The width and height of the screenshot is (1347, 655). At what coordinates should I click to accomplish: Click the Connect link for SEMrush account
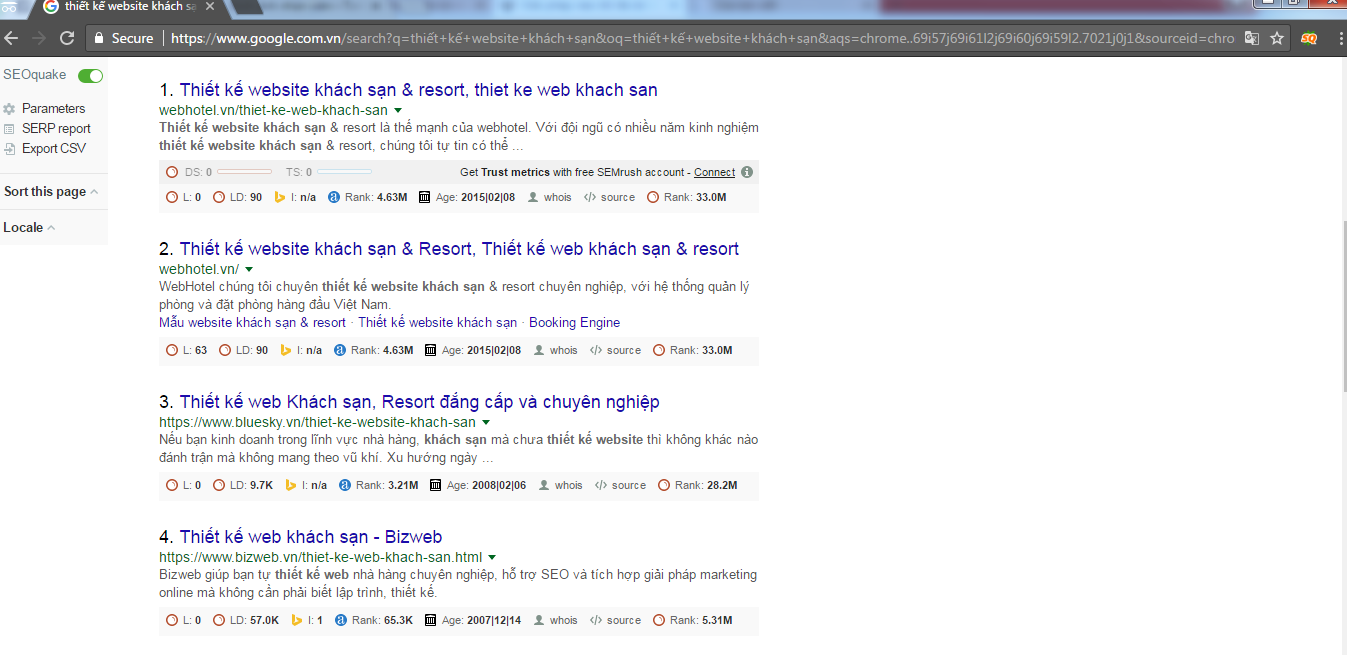(714, 172)
